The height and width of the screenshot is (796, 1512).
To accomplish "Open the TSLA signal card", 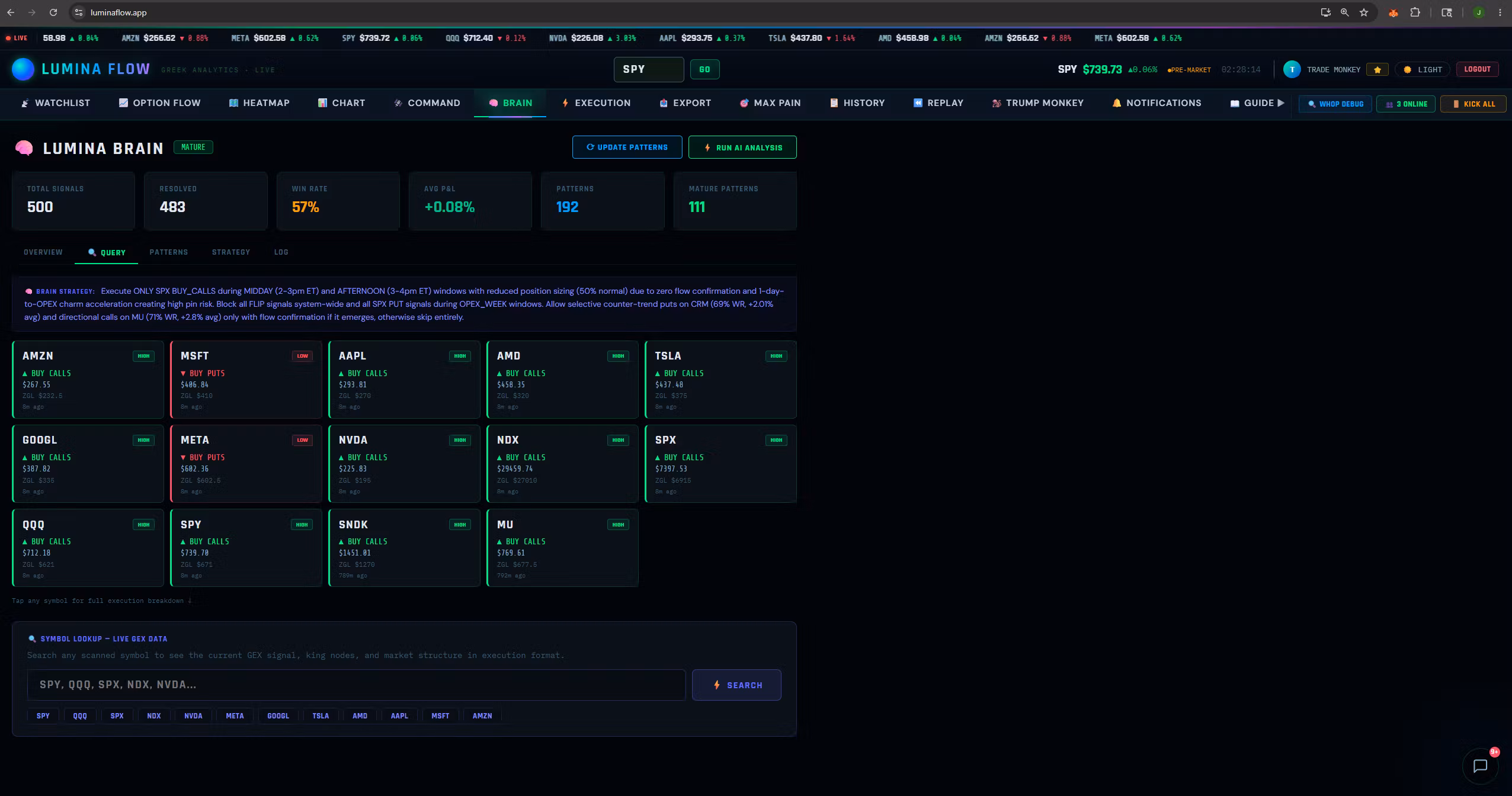I will click(x=720, y=380).
